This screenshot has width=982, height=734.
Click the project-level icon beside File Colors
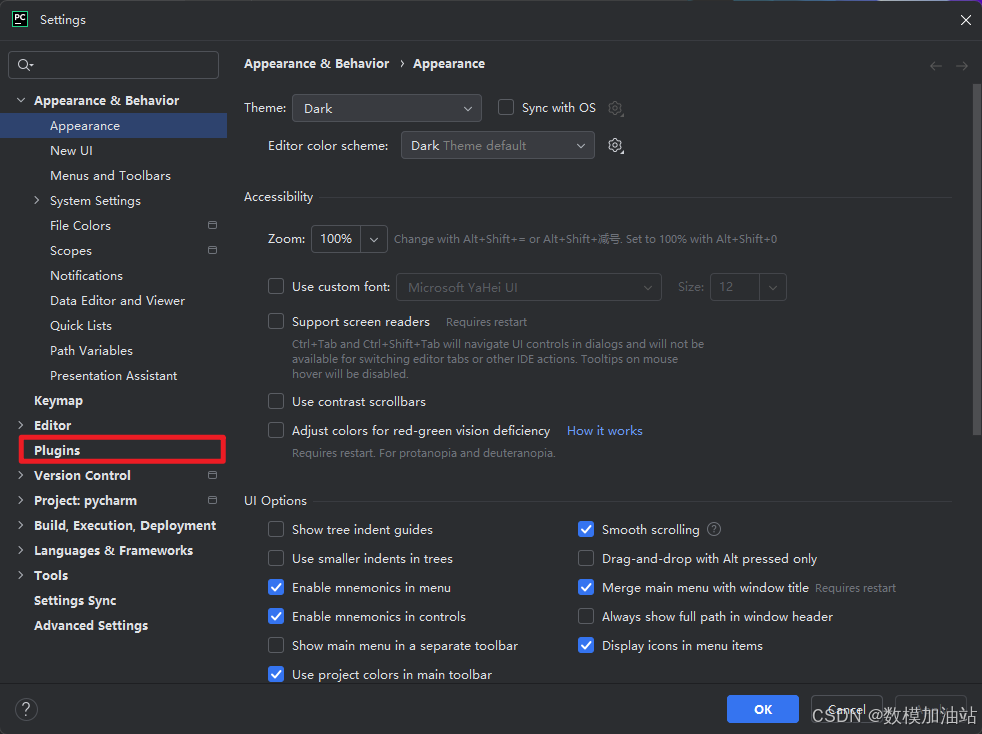point(212,225)
